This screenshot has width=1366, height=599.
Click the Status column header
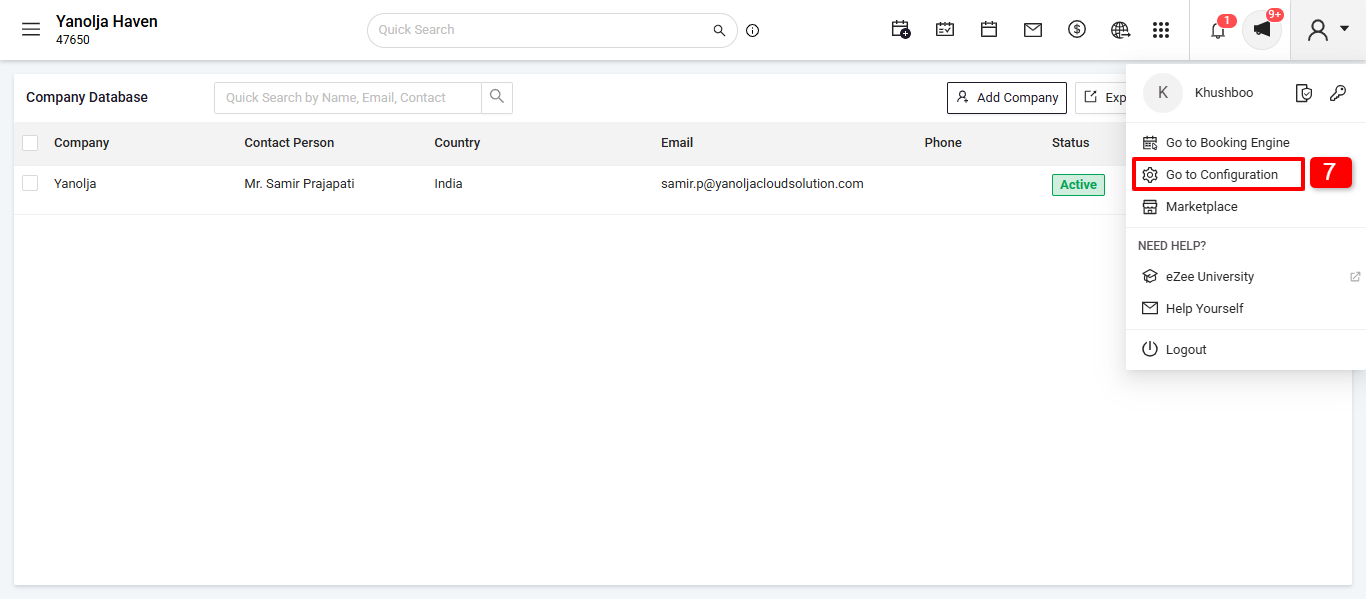pos(1070,143)
